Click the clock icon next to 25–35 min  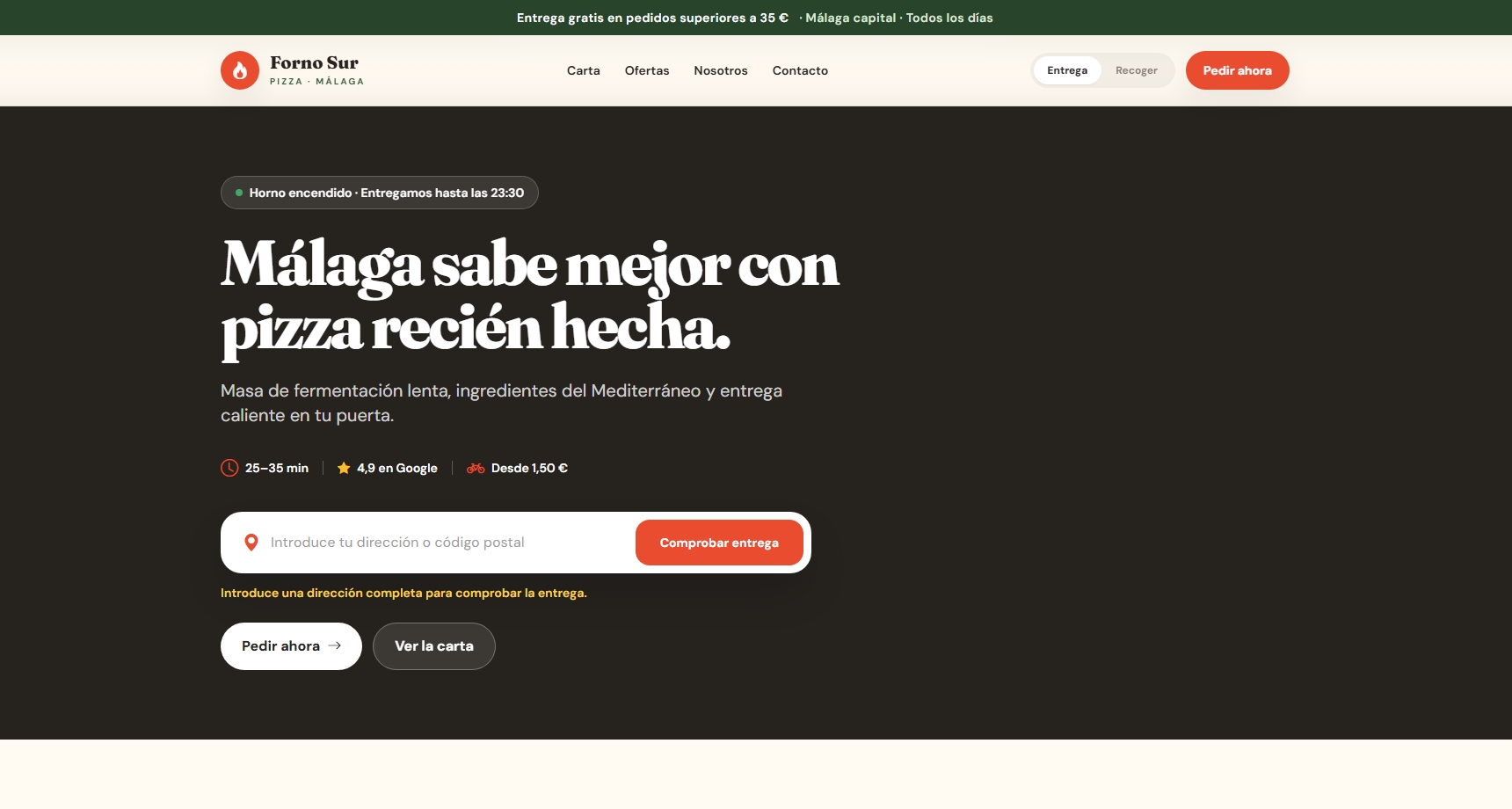tap(229, 468)
